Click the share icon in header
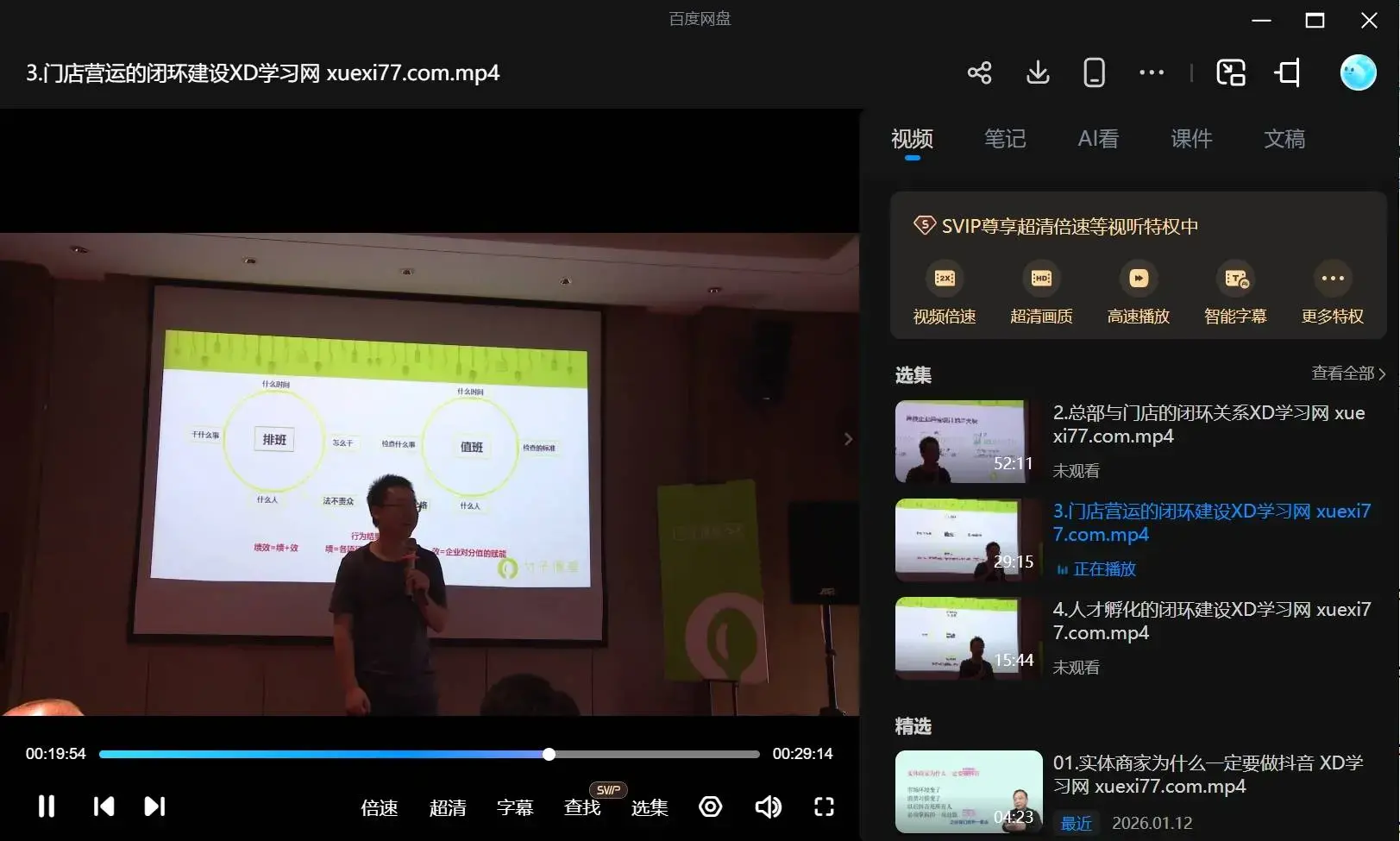Screen dimensions: 1400x841 (x=979, y=72)
